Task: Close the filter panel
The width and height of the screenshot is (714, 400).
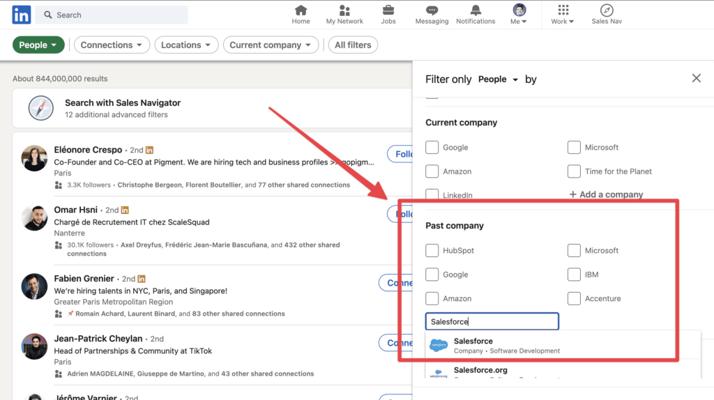Action: point(696,78)
